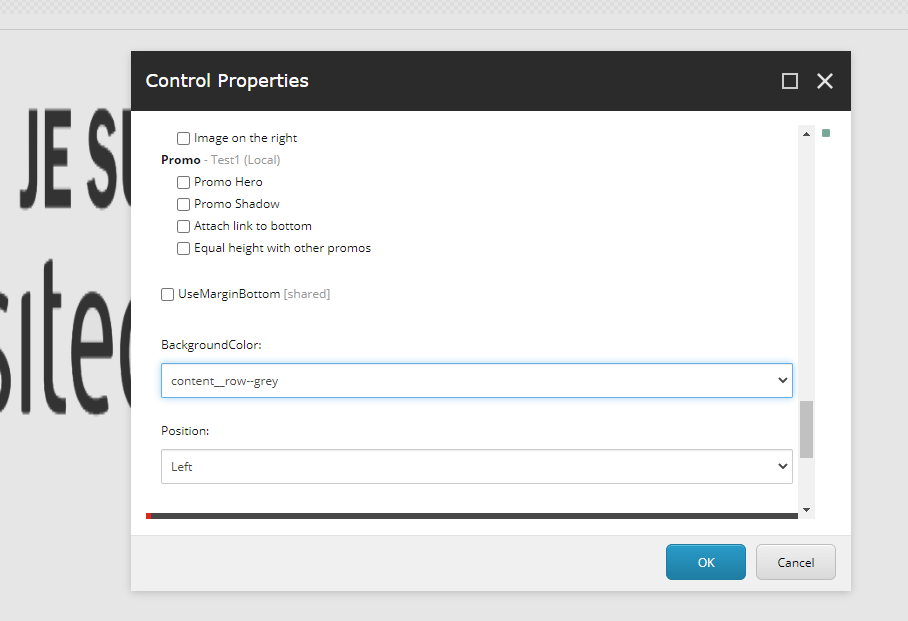Click the small green square indicator
This screenshot has width=908, height=621.
click(826, 133)
